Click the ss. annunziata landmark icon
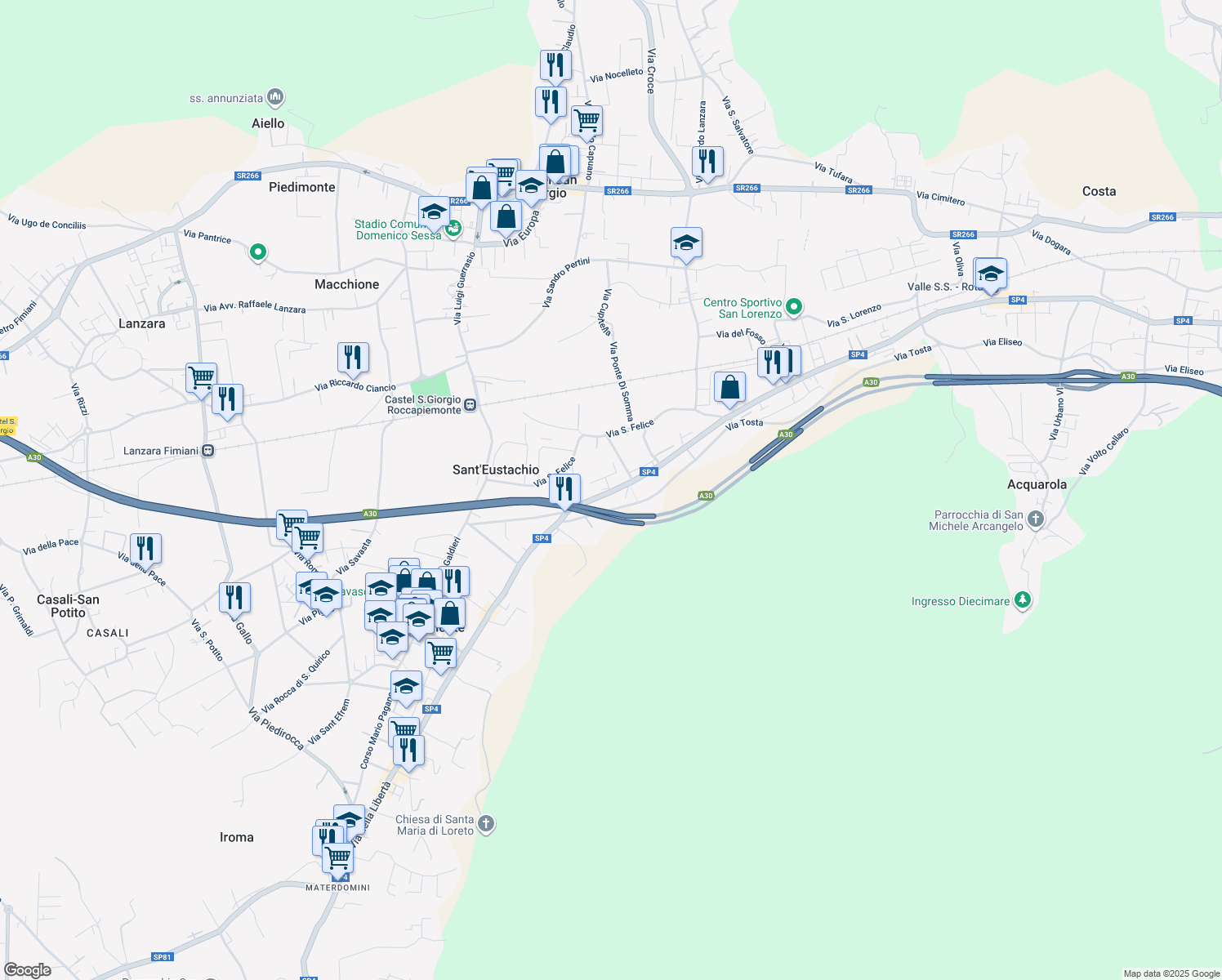Screen dimensions: 1222x980 [275, 98]
